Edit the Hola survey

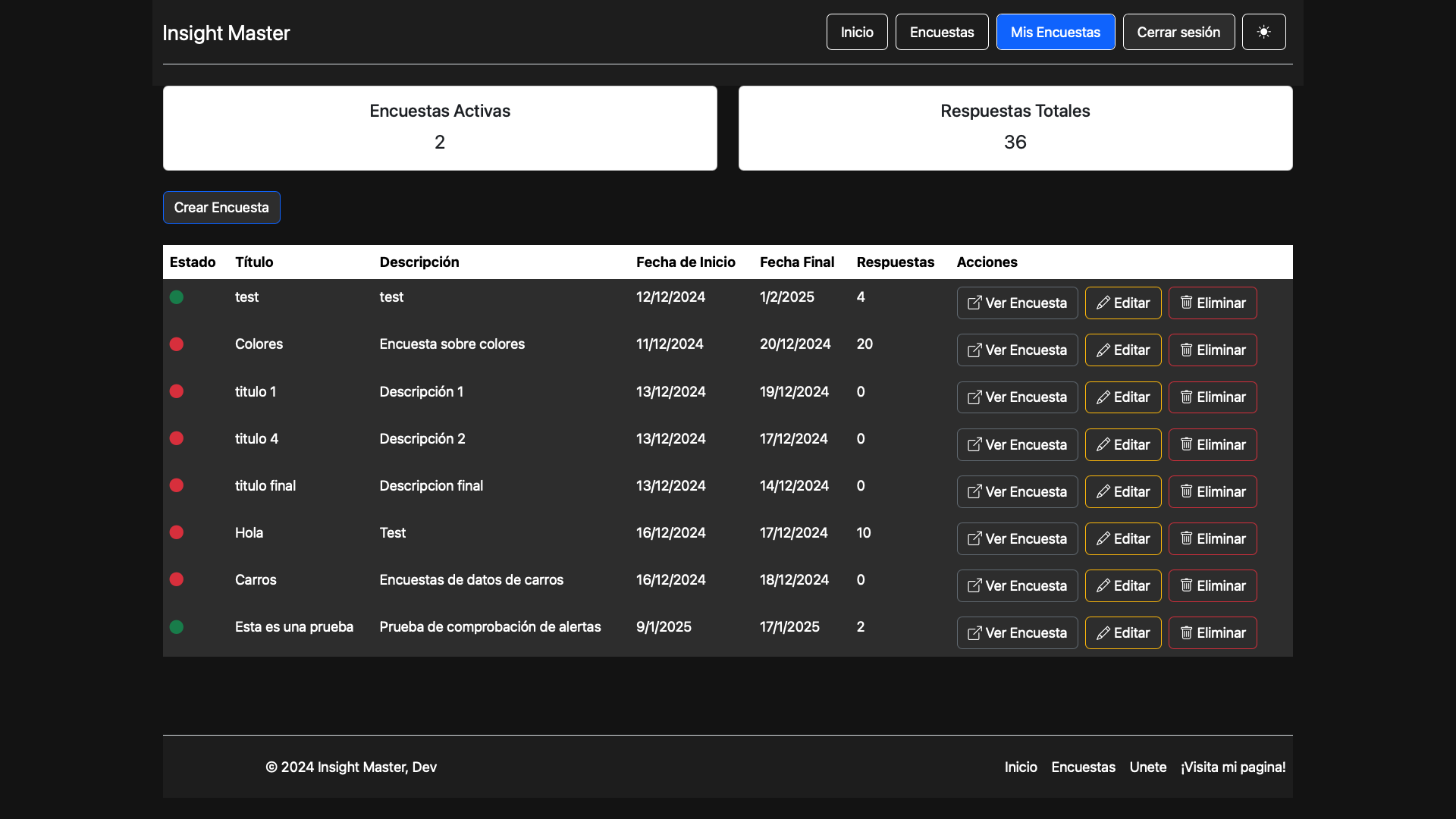tap(1123, 538)
